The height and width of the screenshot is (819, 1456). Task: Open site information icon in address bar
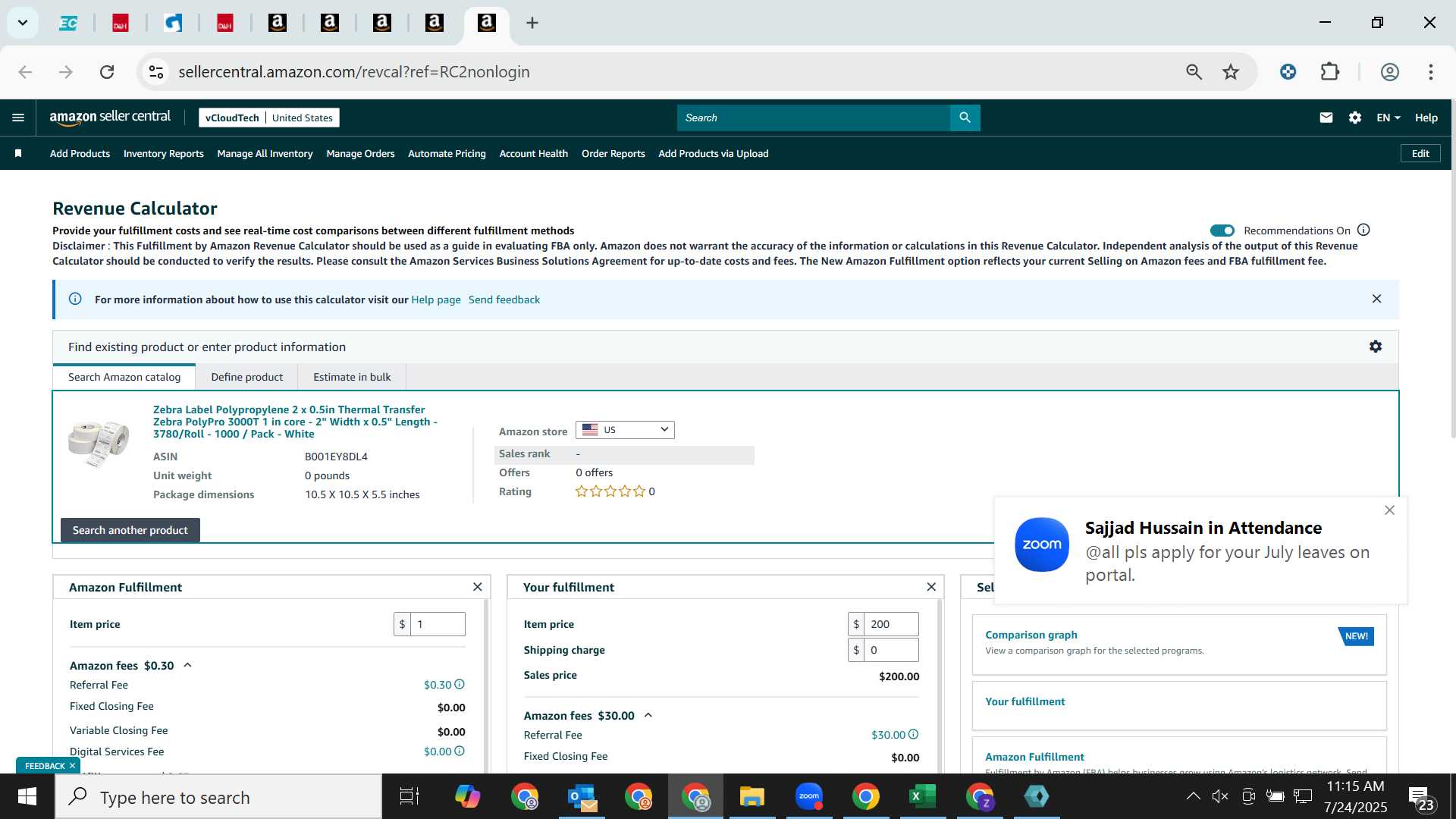(156, 72)
